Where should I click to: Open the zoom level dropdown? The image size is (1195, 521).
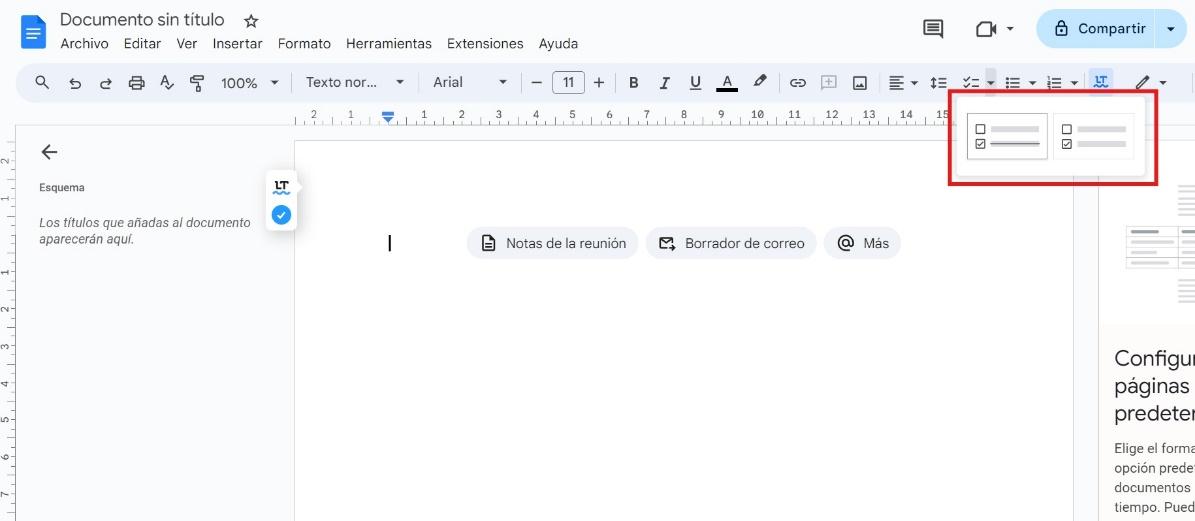coord(250,83)
